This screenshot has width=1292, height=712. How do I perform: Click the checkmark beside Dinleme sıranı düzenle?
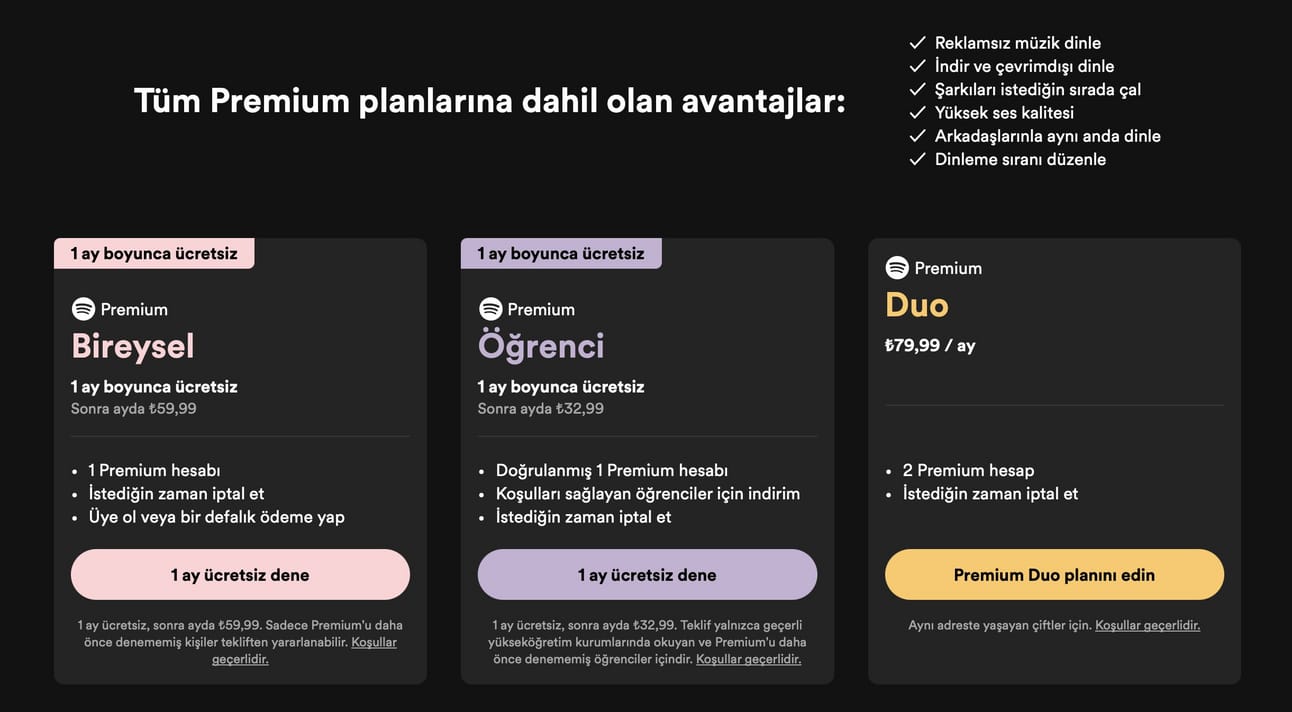click(x=917, y=159)
